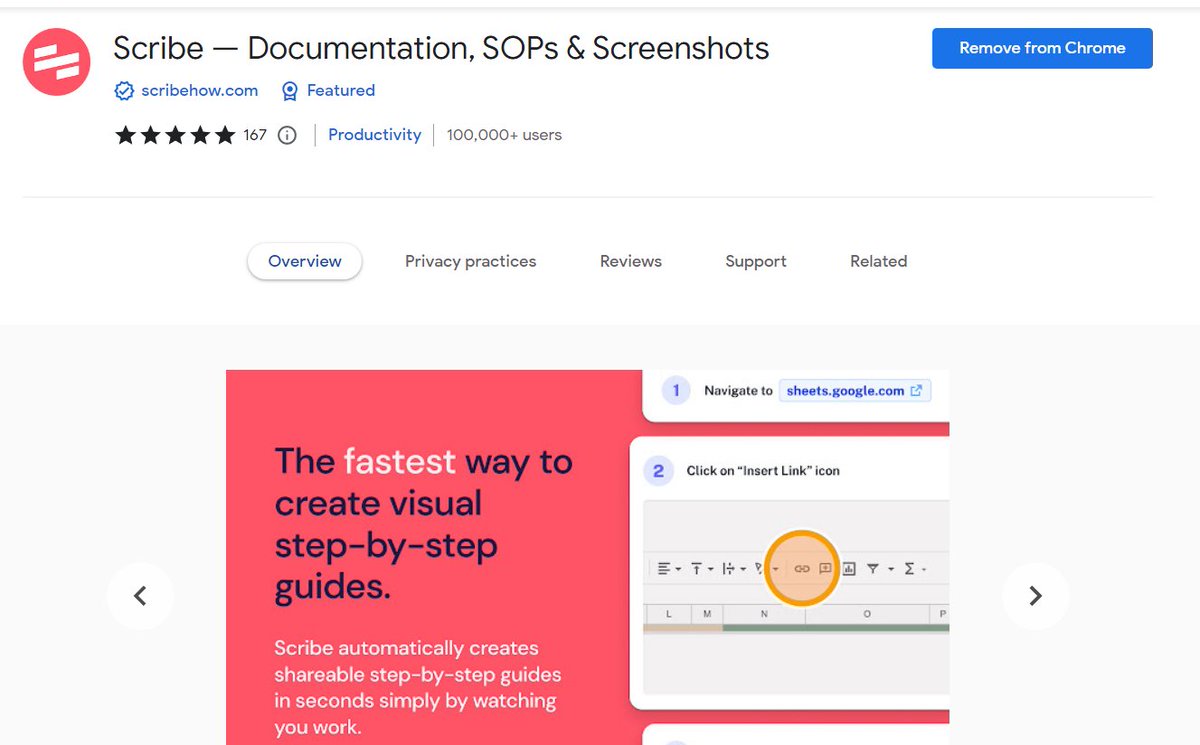Click the Scribe red logo icon
Screen dimensions: 1200x745
[x=56, y=61]
